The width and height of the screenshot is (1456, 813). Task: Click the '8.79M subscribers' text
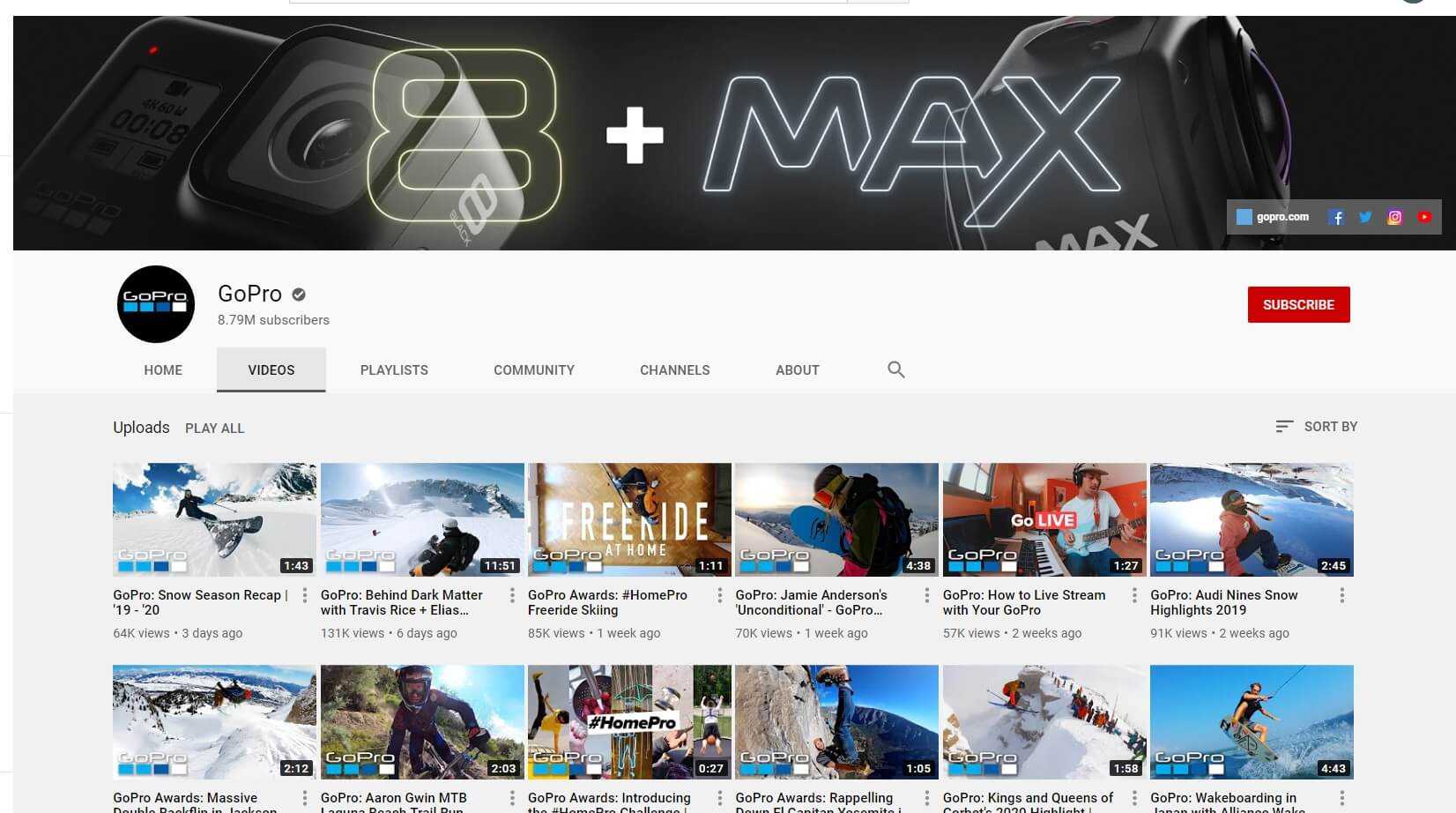click(273, 320)
